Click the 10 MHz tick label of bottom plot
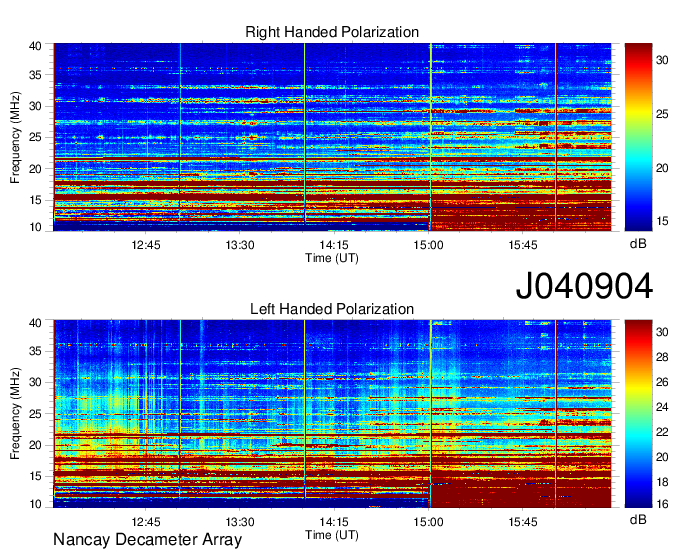 pos(35,504)
